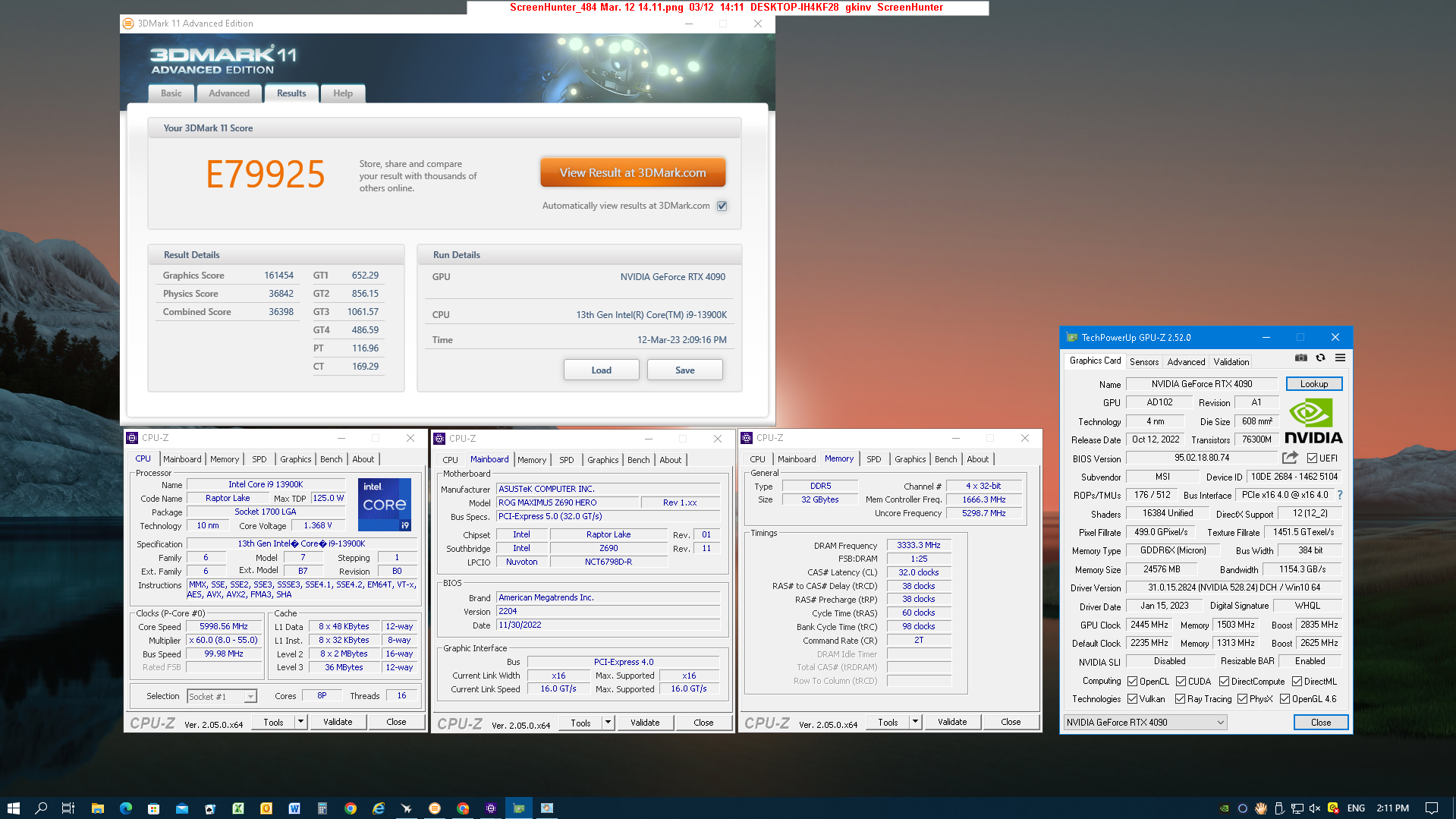Viewport: 1456px width, 819px height.
Task: Click the muted volume tray icon
Action: tap(1315, 808)
